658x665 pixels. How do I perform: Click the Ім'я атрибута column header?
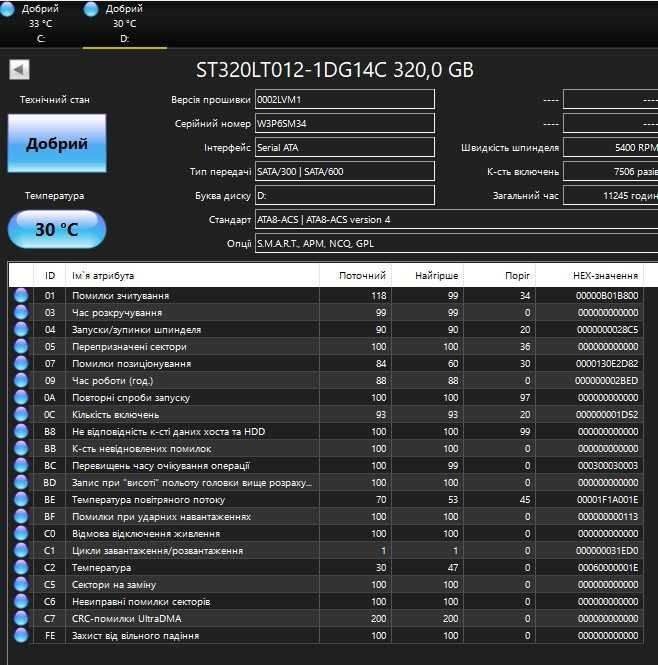pyautogui.click(x=192, y=276)
